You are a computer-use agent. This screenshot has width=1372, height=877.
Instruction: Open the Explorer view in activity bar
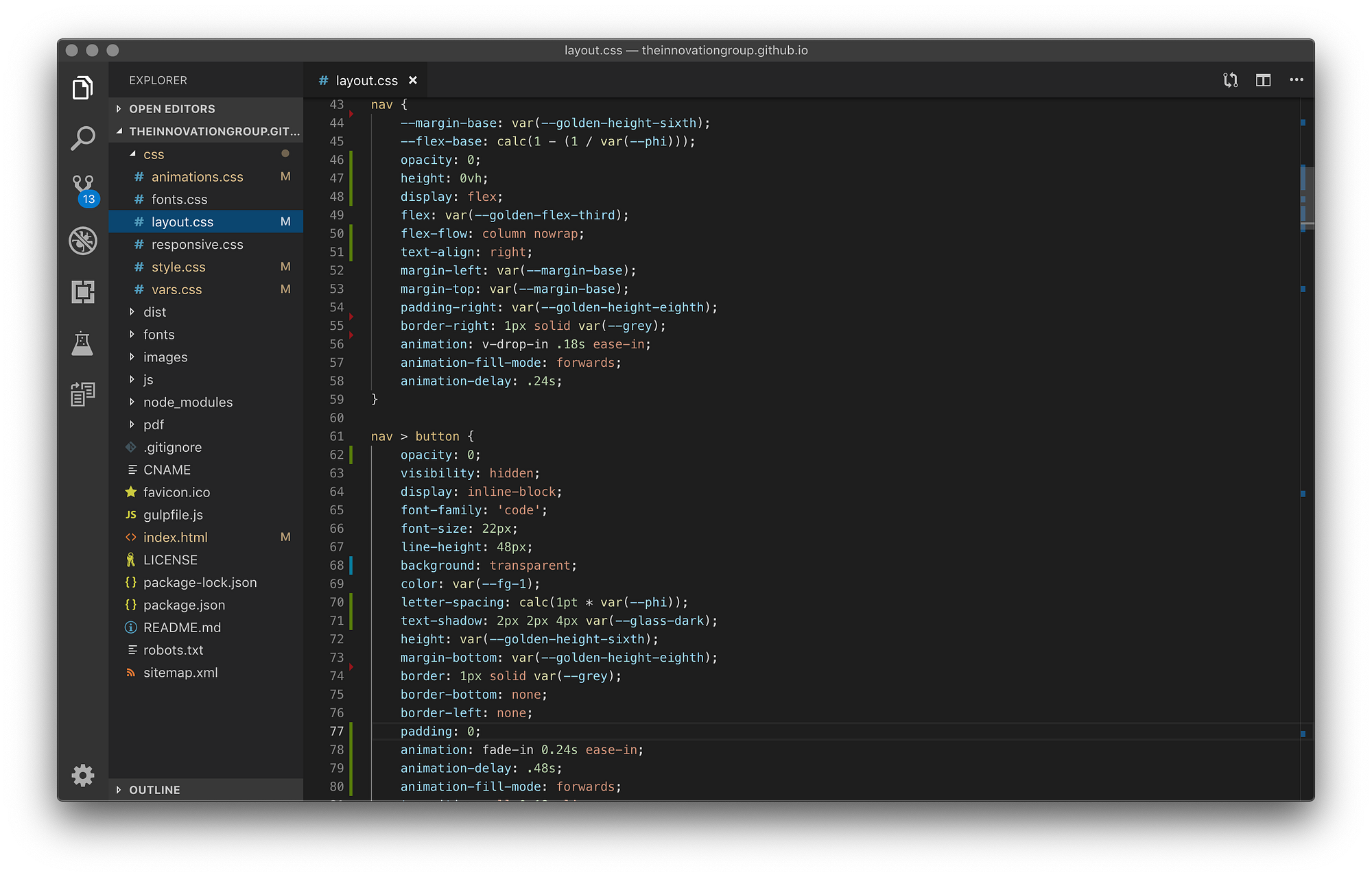click(83, 88)
